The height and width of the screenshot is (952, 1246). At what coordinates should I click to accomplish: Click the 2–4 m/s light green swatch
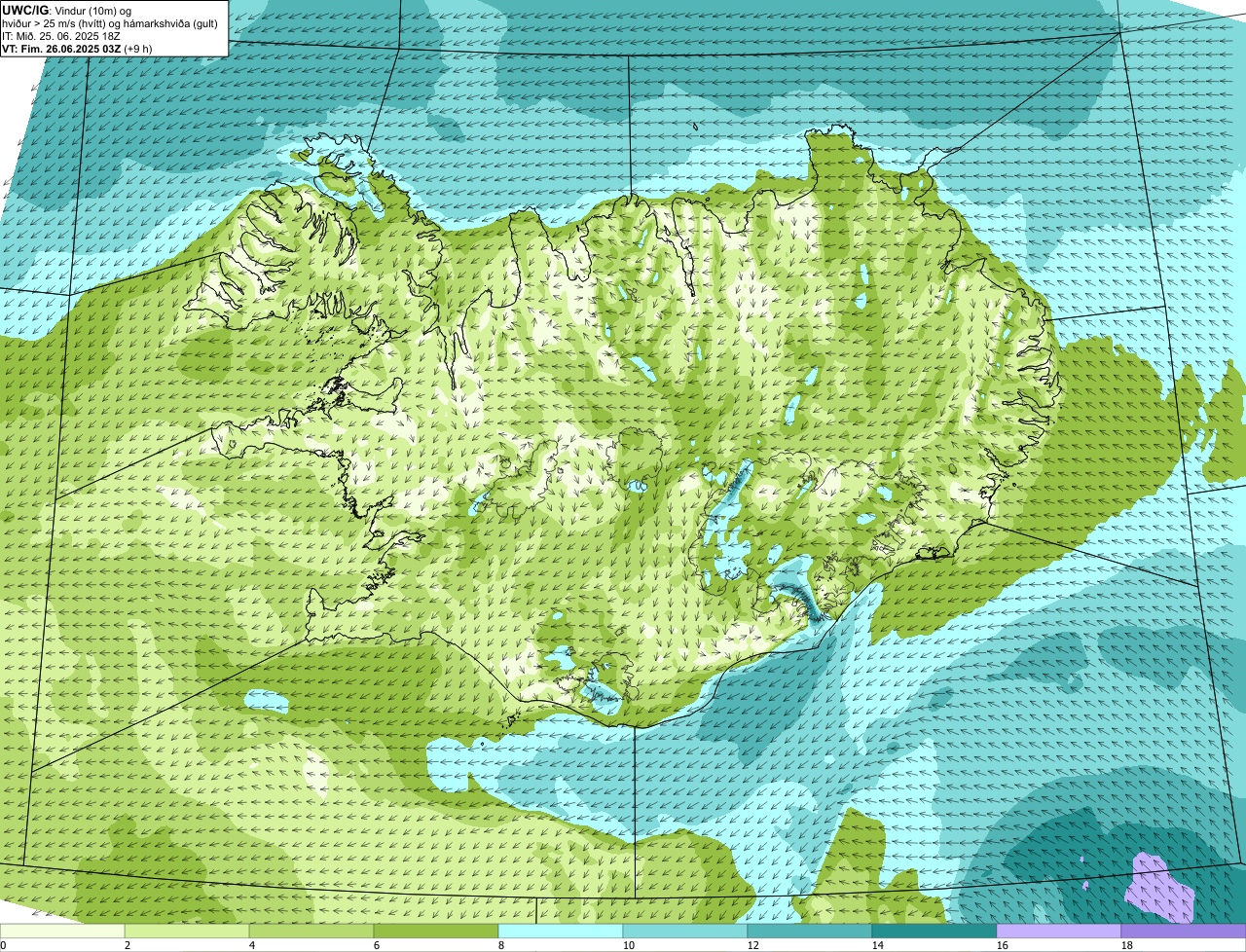pos(187,932)
